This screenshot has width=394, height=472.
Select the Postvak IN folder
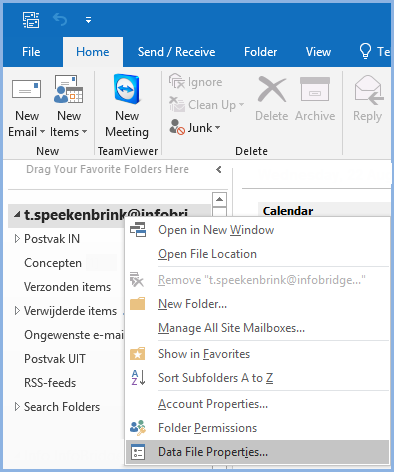52,239
